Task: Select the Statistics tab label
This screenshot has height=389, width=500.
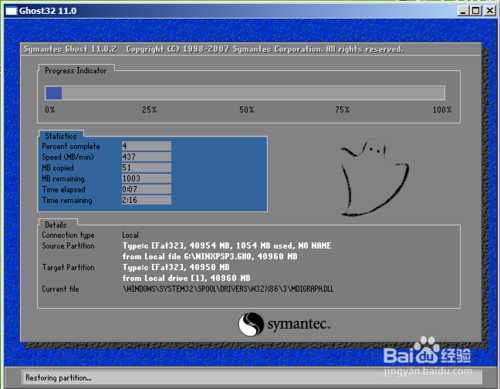Action: (x=61, y=136)
